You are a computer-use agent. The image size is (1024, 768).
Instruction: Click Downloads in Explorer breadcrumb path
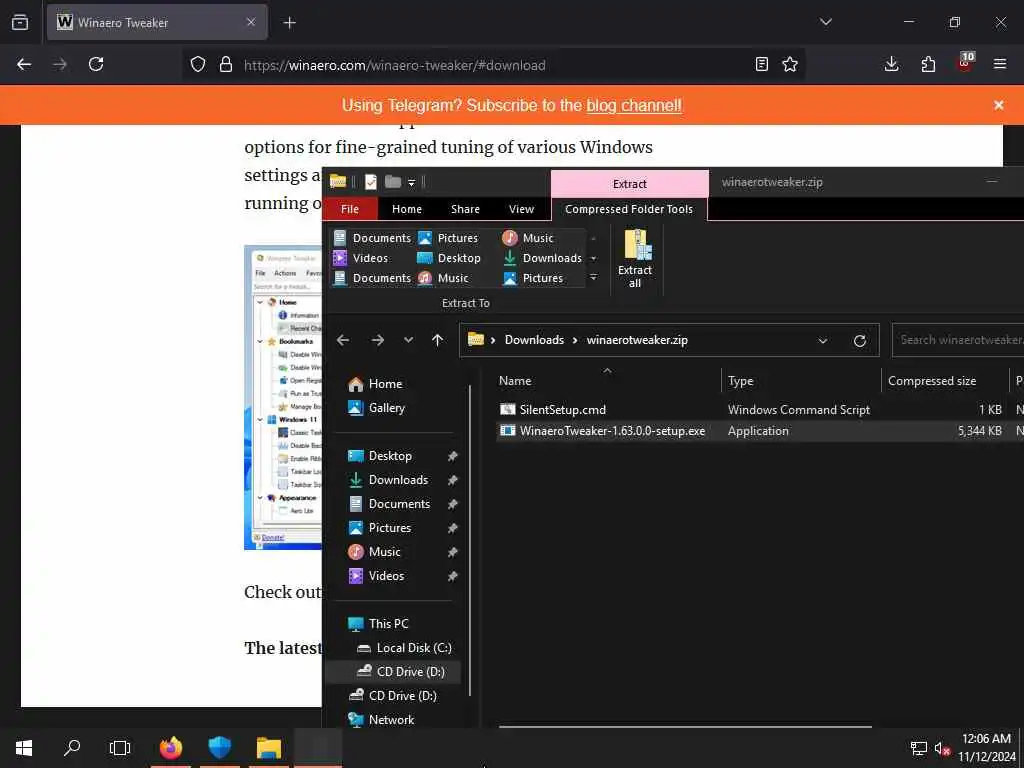[534, 340]
